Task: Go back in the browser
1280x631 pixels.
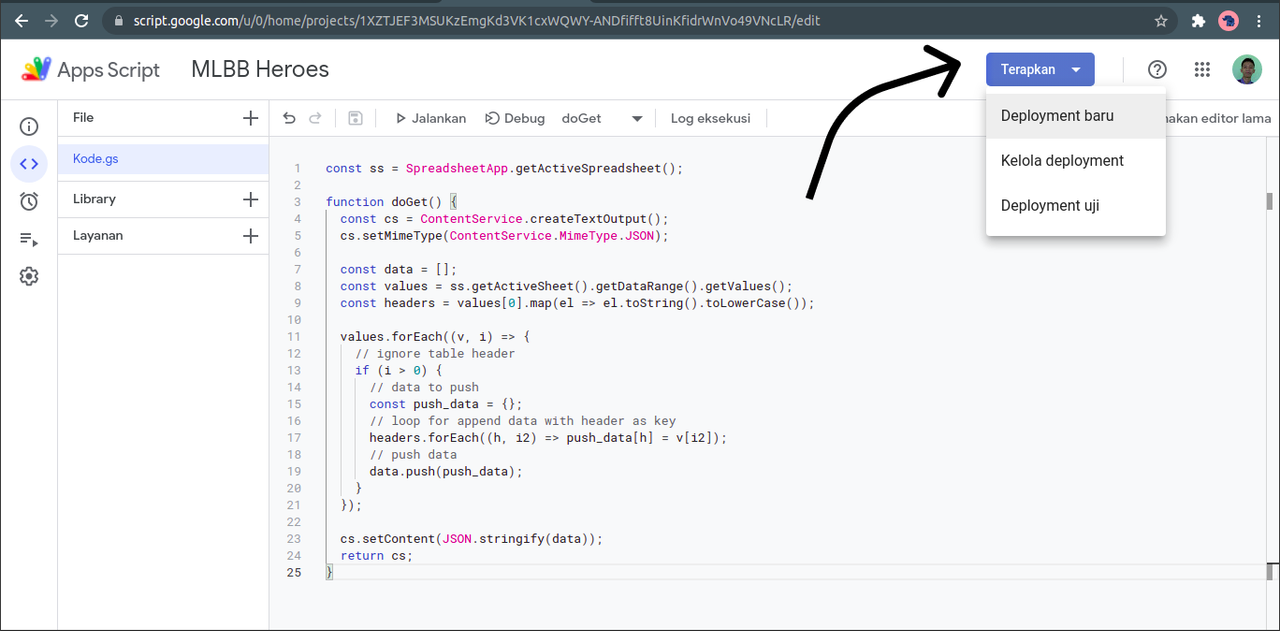Action: (x=21, y=20)
